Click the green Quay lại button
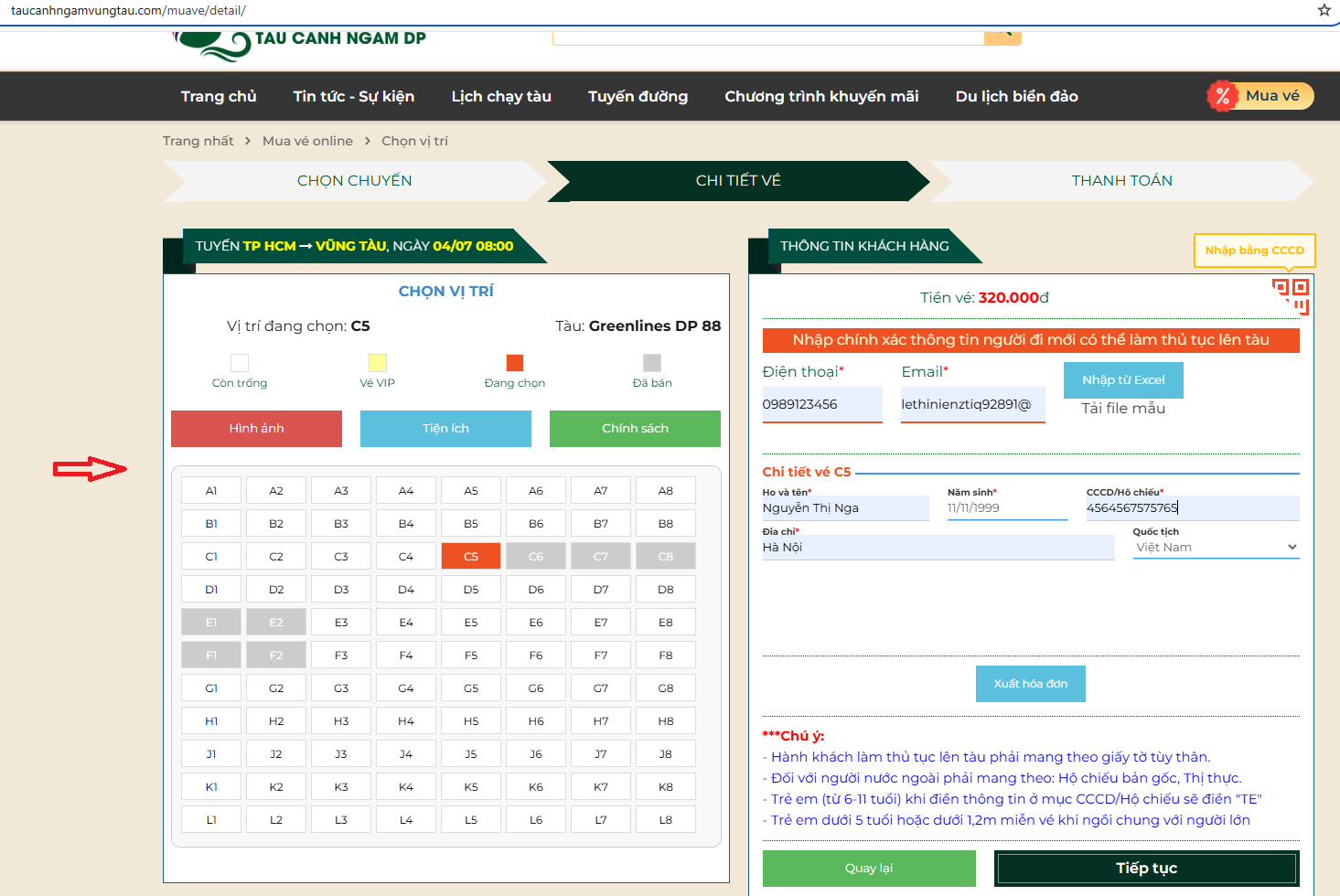The width and height of the screenshot is (1340, 896). [x=869, y=869]
